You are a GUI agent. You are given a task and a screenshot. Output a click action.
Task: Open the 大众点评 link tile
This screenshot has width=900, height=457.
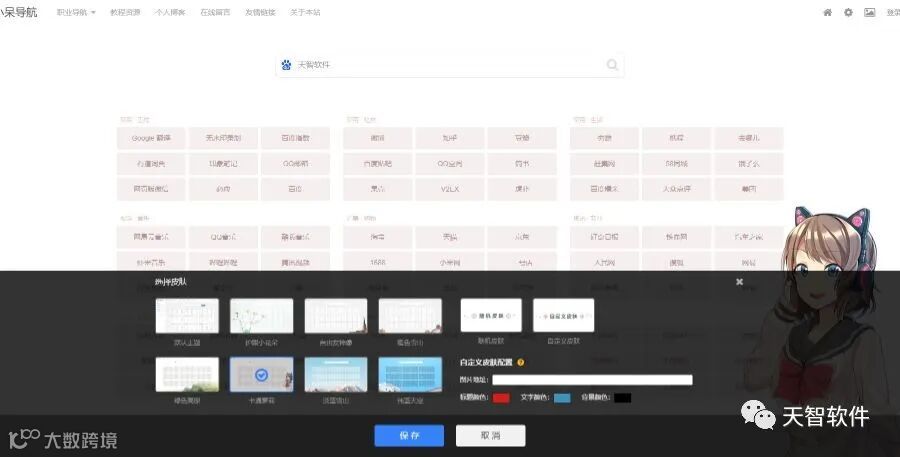tap(676, 189)
